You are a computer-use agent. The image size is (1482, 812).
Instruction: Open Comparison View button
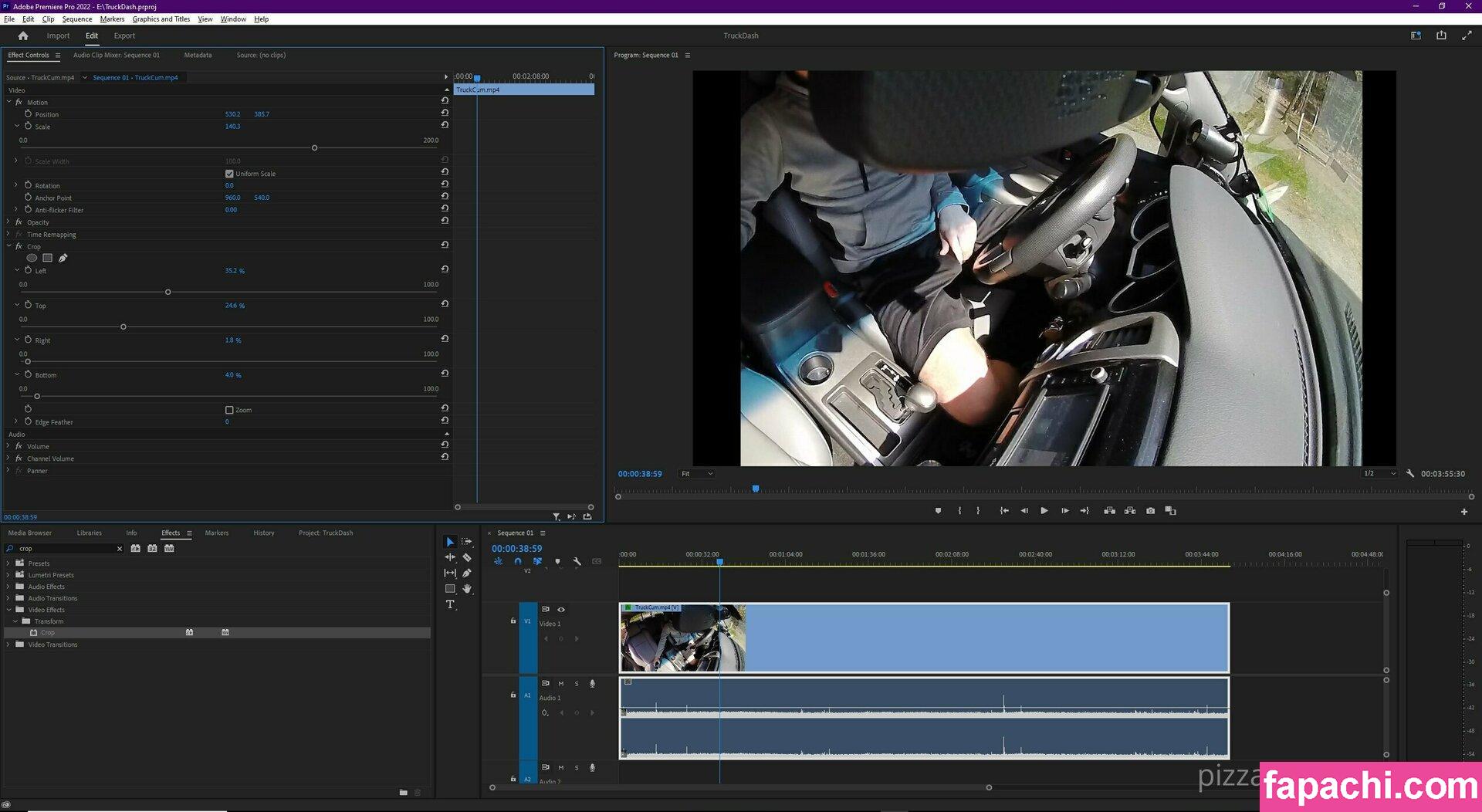point(1170,511)
